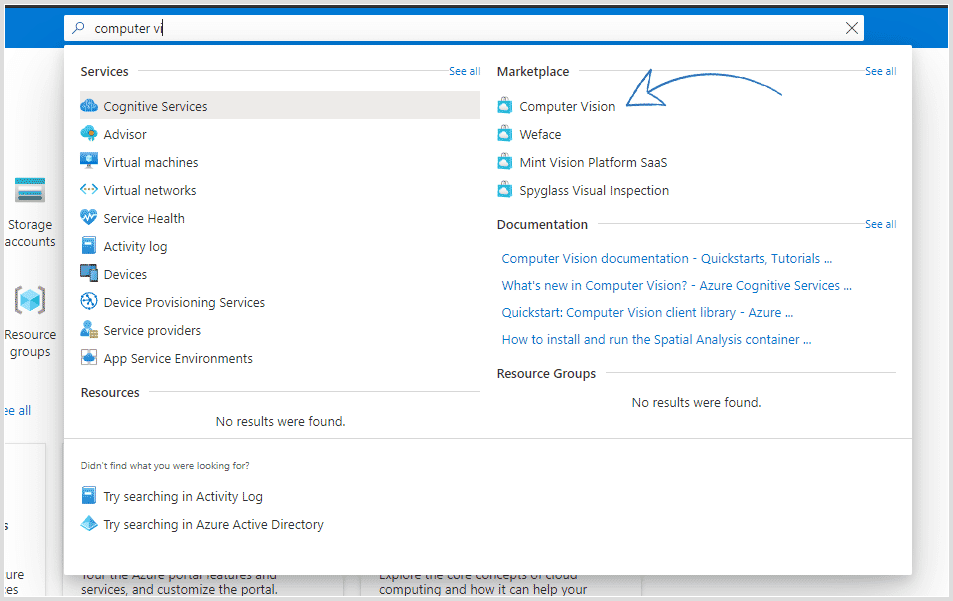This screenshot has height=601, width=953.
Task: Open Cognitive Services result
Action: point(280,106)
